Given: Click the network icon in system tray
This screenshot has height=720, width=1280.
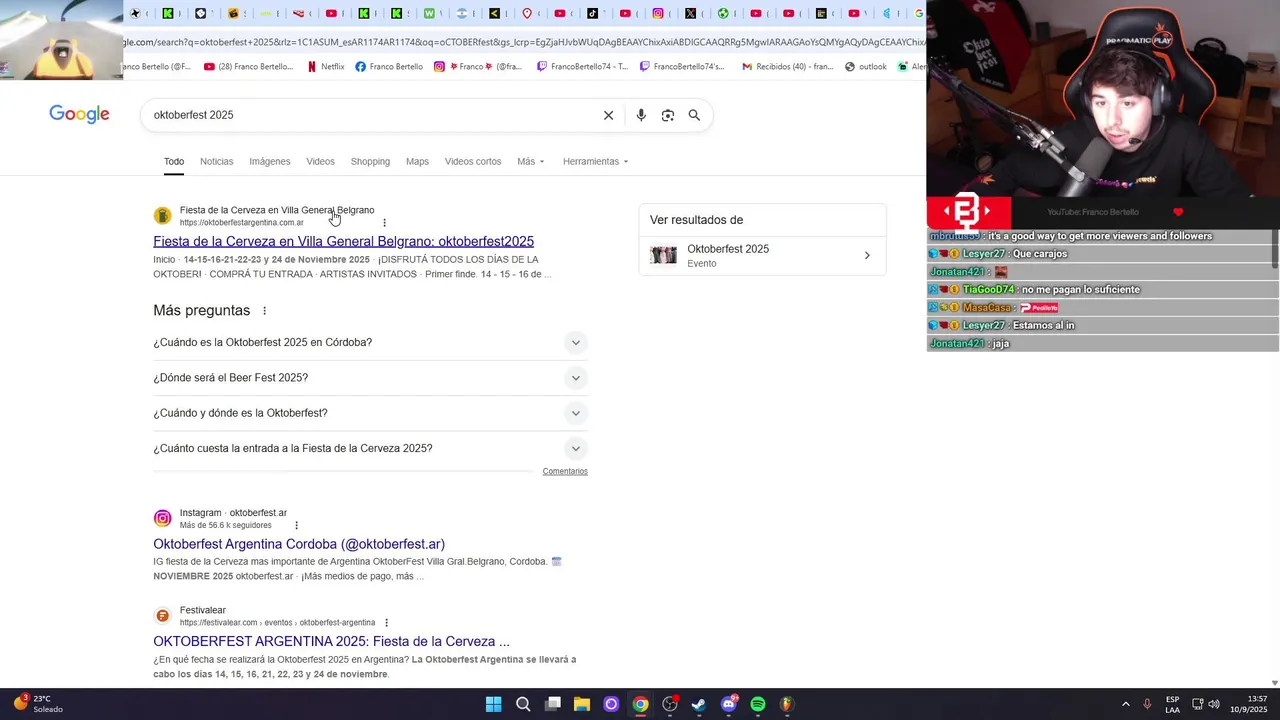Looking at the screenshot, I should click(x=1197, y=704).
